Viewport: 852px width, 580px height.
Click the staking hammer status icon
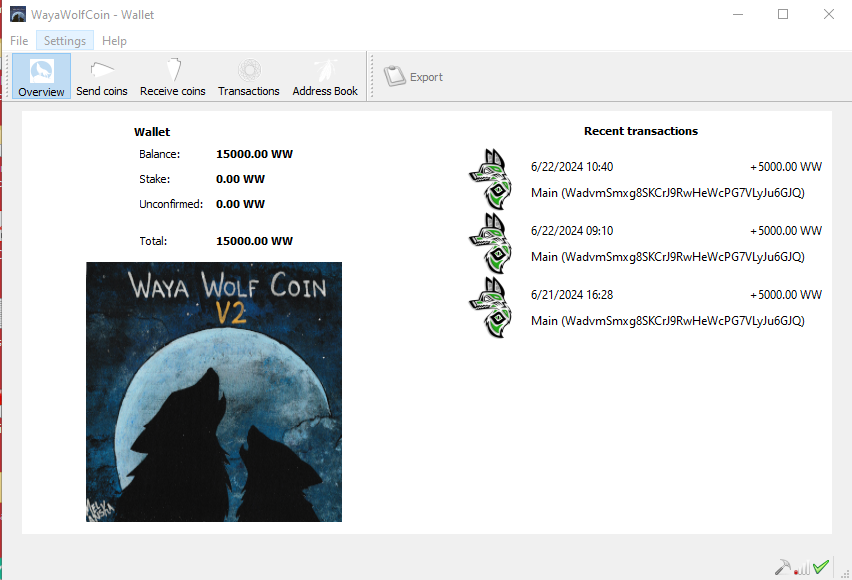[782, 567]
